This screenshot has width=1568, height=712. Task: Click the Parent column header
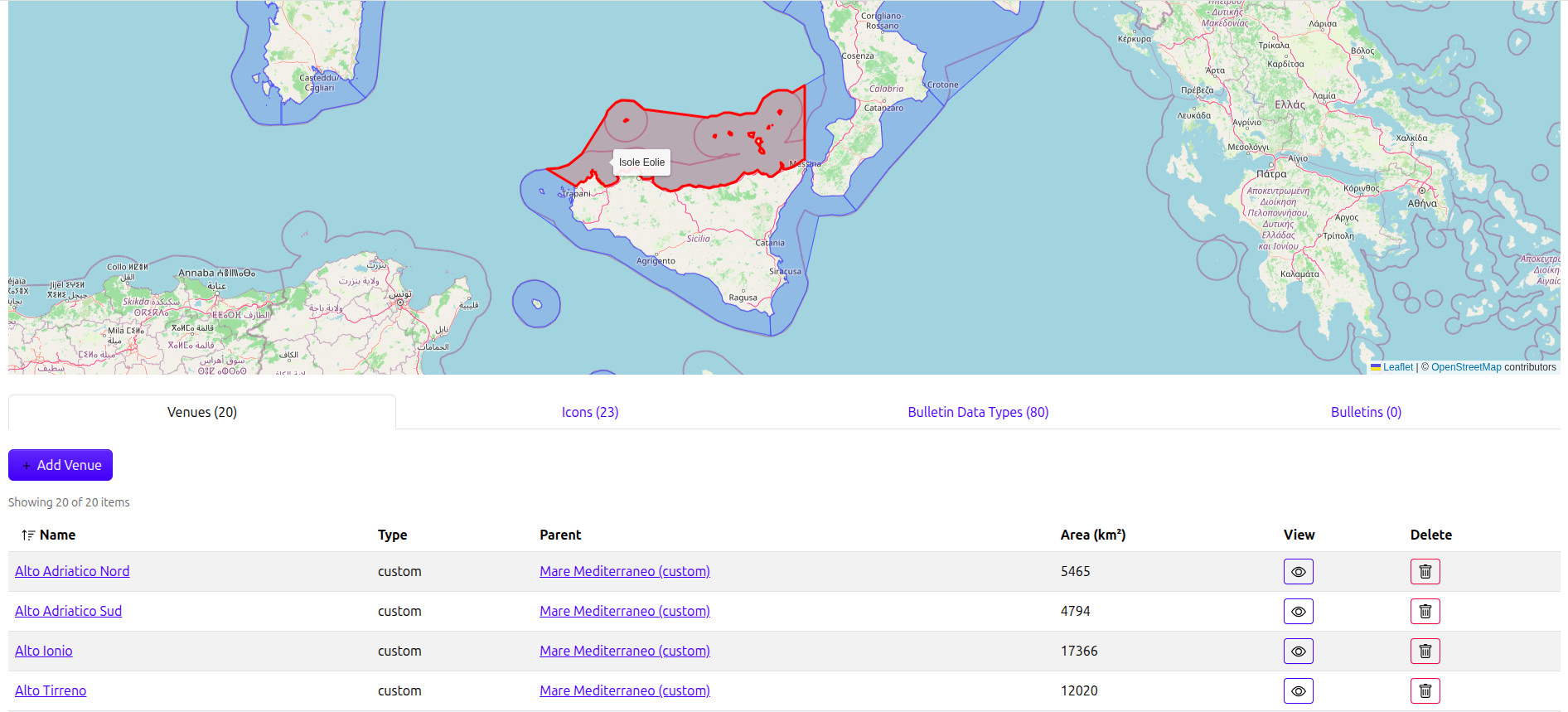pyautogui.click(x=560, y=535)
